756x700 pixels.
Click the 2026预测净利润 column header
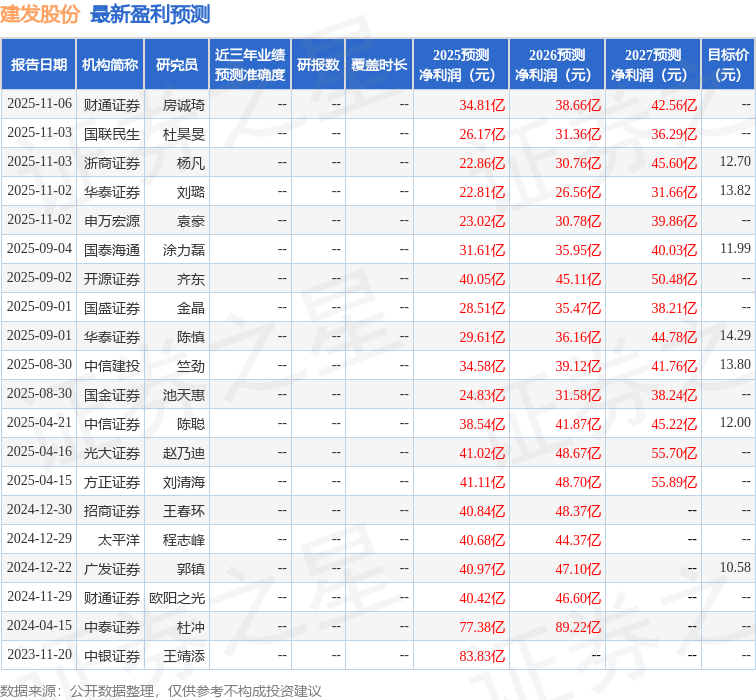pyautogui.click(x=557, y=65)
